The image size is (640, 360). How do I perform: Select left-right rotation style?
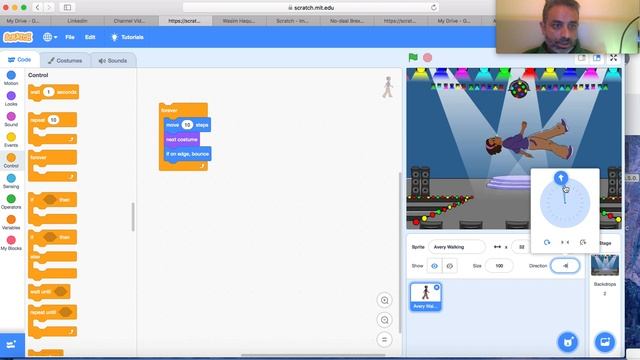click(565, 242)
